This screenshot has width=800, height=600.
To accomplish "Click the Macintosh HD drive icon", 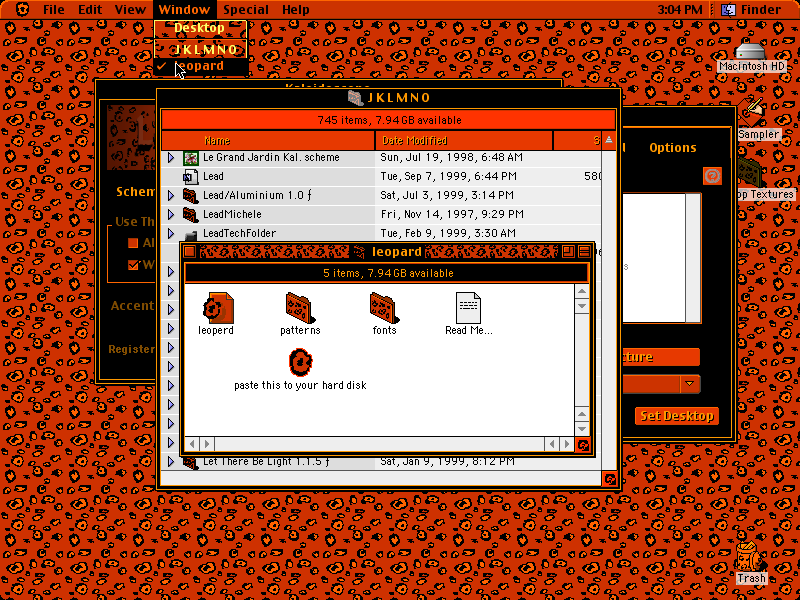I will [751, 52].
